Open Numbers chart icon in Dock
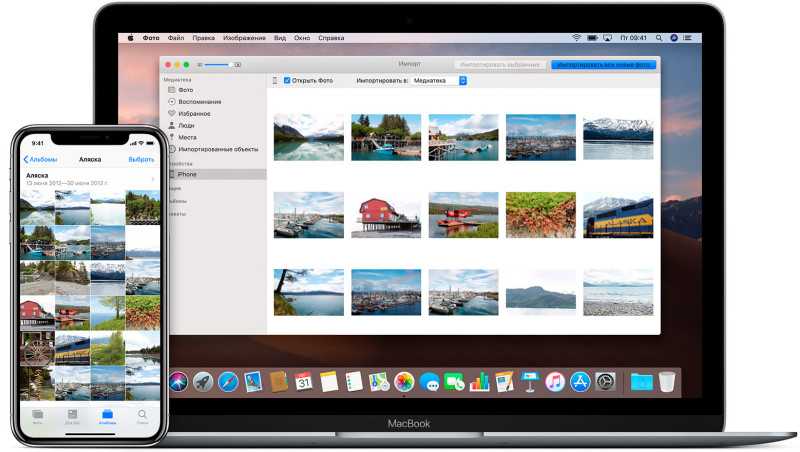 tap(479, 382)
